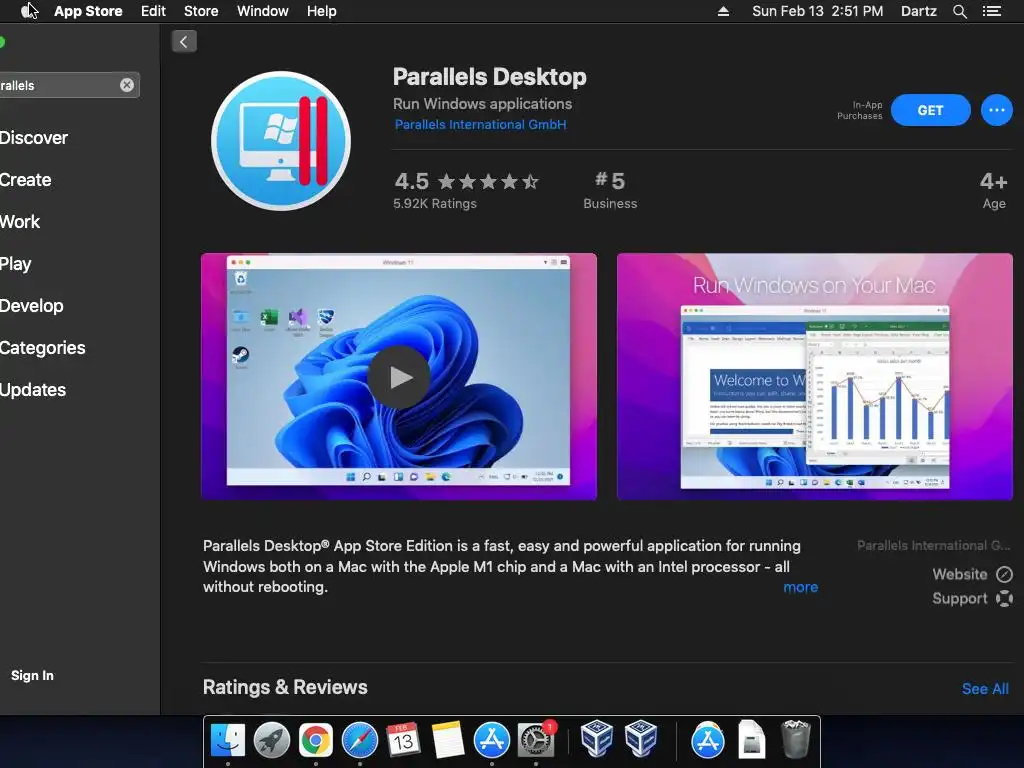The image size is (1024, 768).
Task: Open the Store menu
Action: (201, 11)
